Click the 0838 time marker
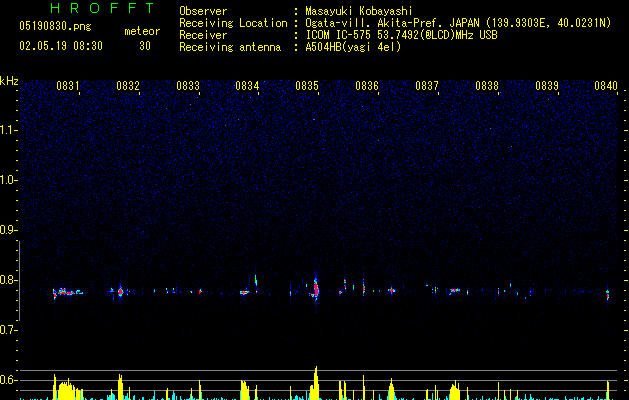The image size is (629, 400). click(x=487, y=86)
